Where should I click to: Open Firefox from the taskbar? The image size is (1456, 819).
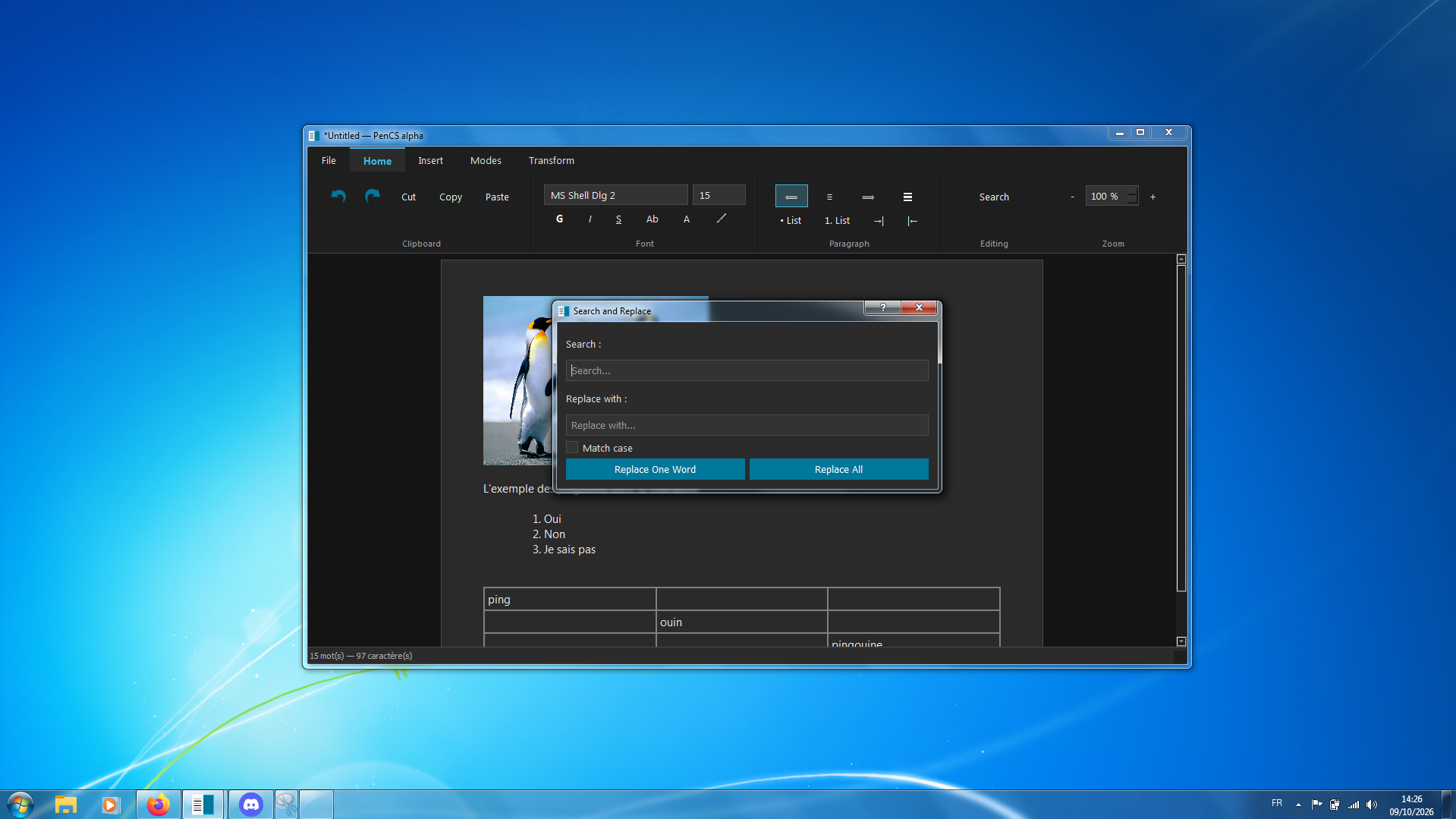158,805
